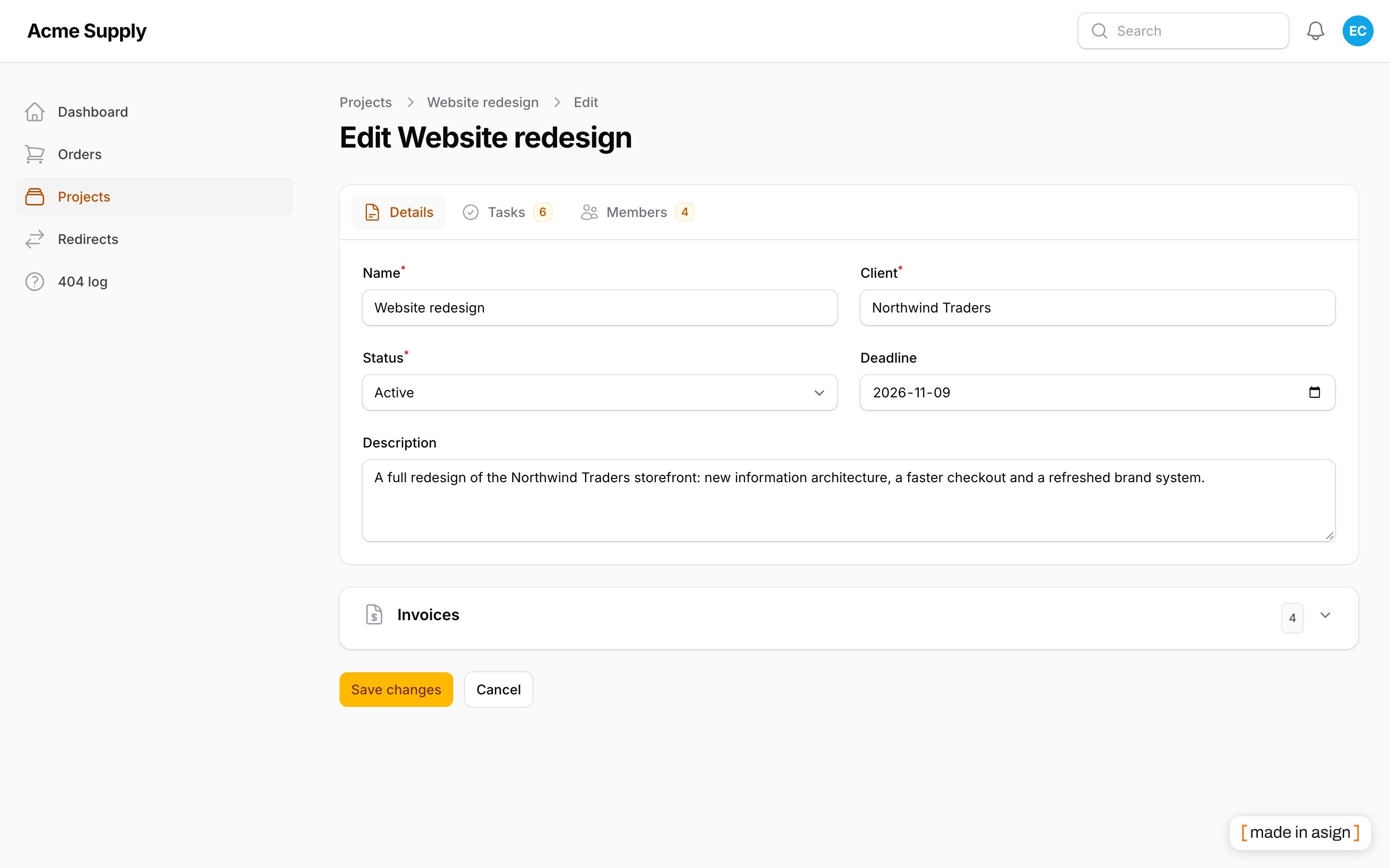Click the Acme Supply logo text
The height and width of the screenshot is (868, 1389).
coord(87,31)
